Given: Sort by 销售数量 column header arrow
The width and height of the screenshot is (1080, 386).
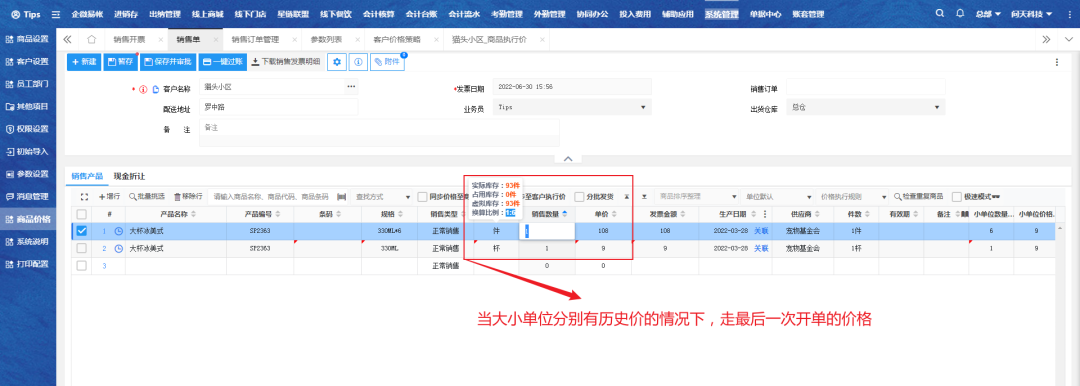Looking at the screenshot, I should pyautogui.click(x=565, y=214).
